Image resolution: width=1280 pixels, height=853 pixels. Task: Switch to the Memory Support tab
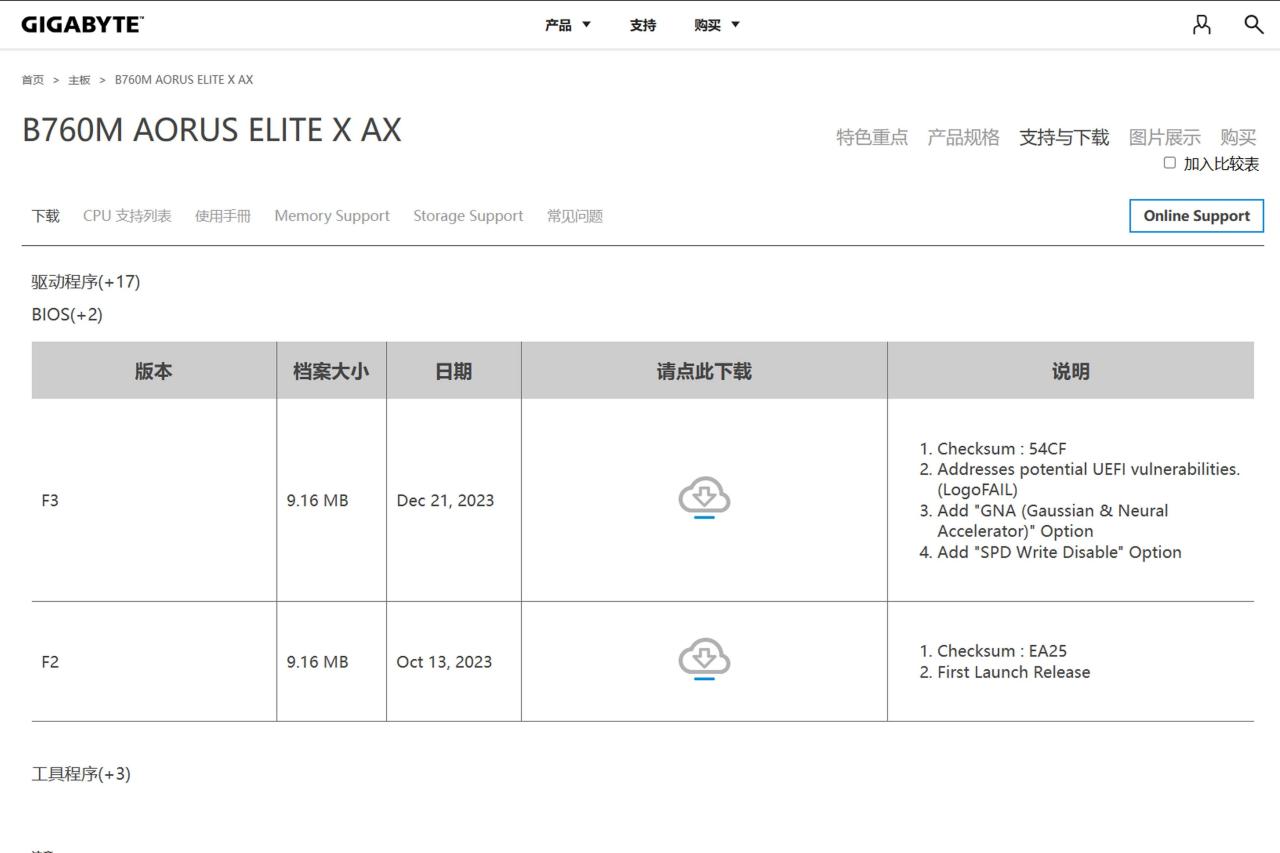point(332,216)
